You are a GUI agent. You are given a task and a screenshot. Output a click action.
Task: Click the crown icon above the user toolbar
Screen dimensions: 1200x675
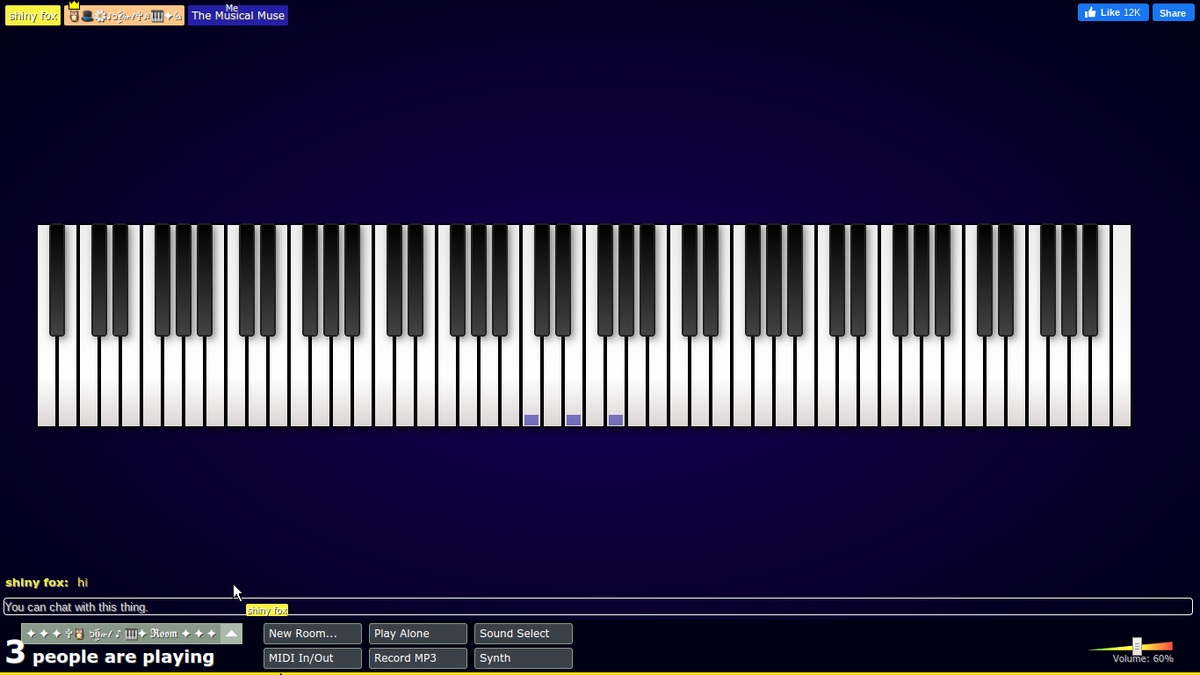pyautogui.click(x=74, y=5)
